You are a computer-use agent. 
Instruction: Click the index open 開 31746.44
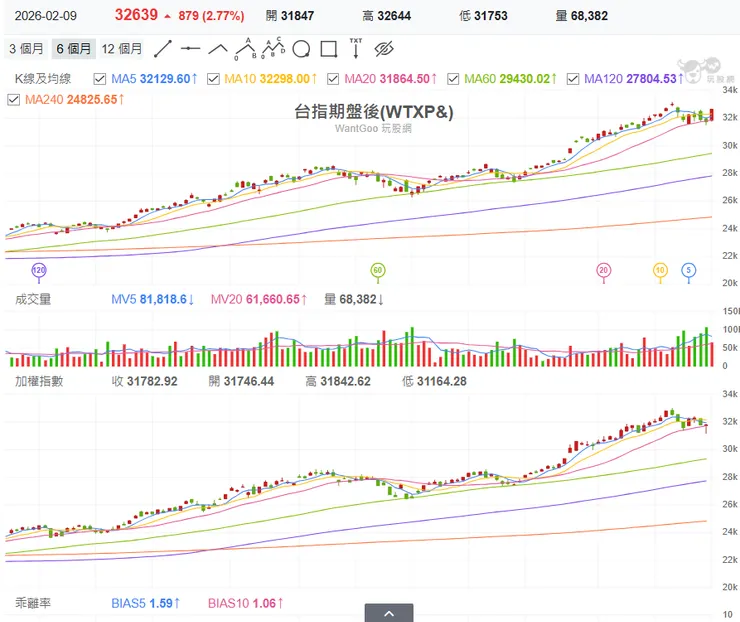[x=241, y=381]
